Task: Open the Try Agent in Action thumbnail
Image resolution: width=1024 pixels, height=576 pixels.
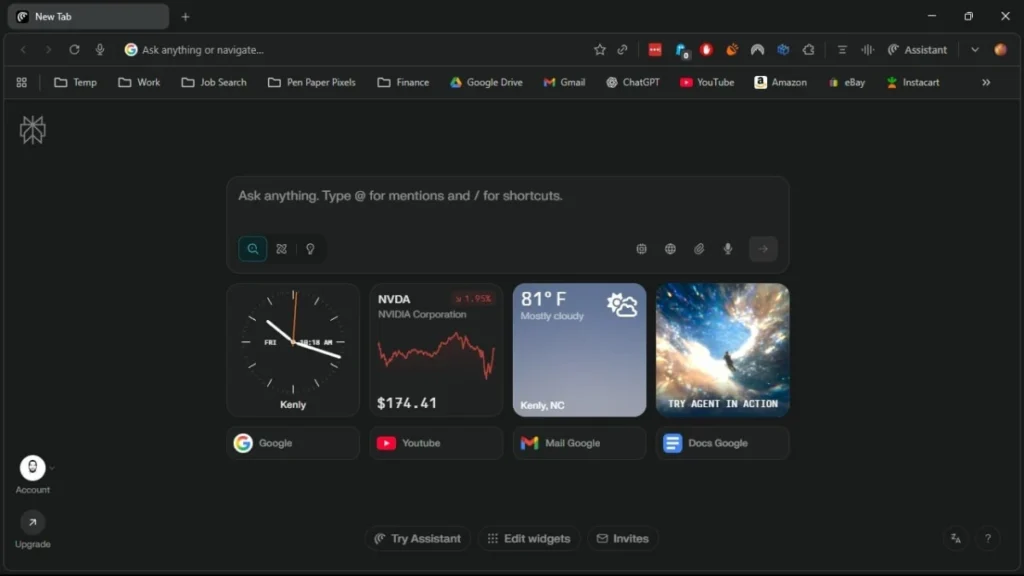Action: pyautogui.click(x=722, y=349)
